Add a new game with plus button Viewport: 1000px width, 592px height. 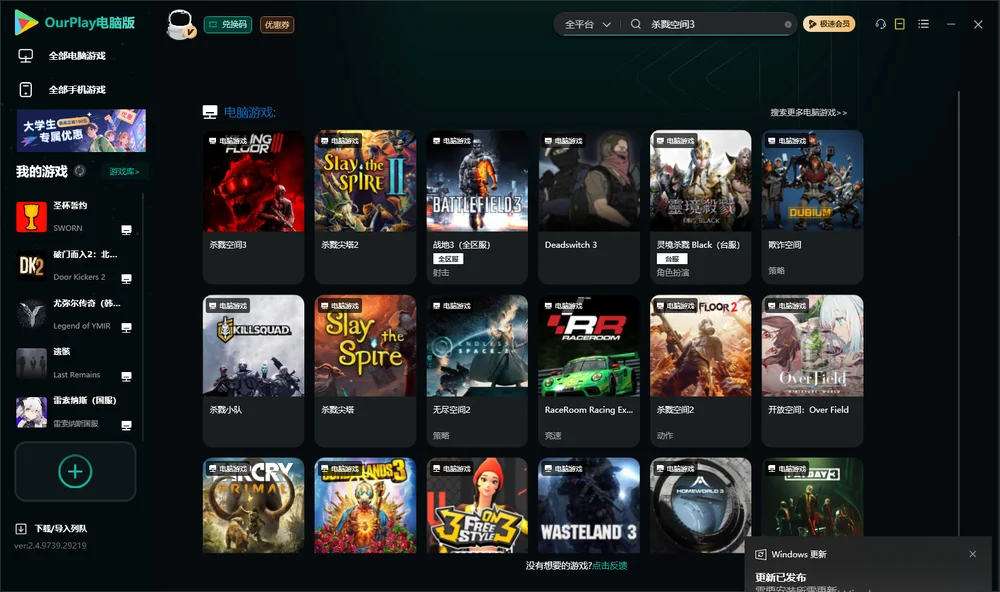(75, 471)
